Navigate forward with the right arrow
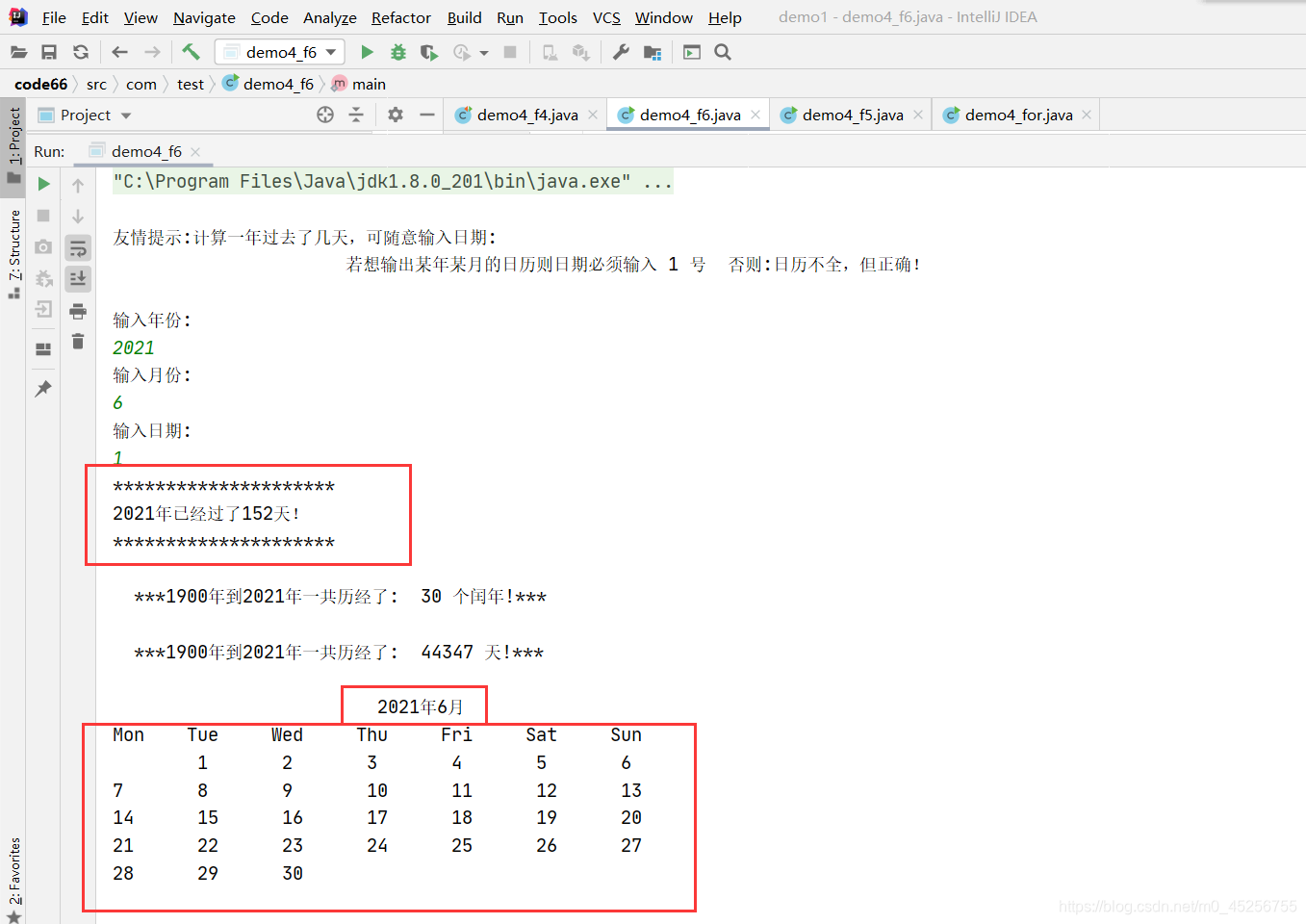Screen dimensions: 1306x924 (x=152, y=52)
